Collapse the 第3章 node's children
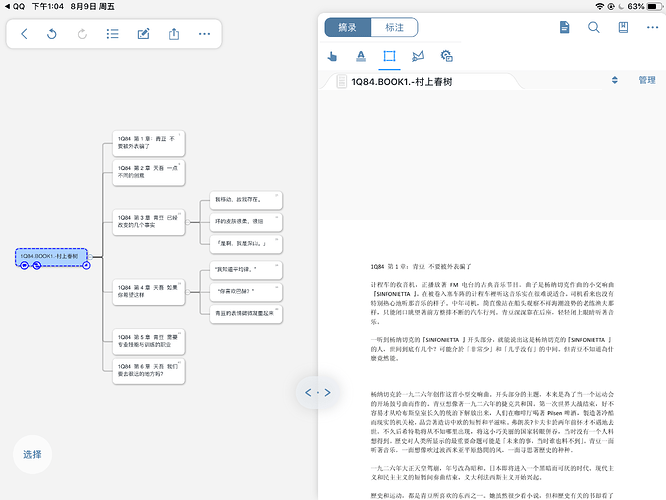 [x=188, y=222]
